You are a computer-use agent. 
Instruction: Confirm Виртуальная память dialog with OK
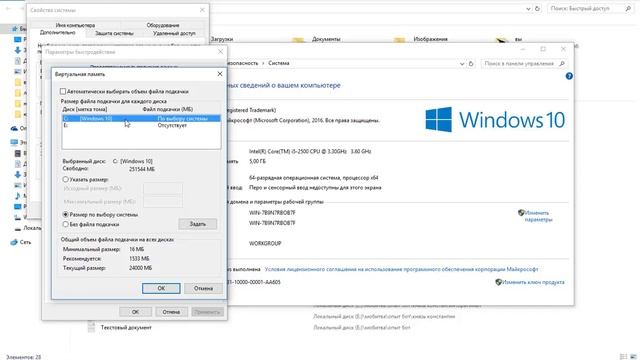[161, 288]
